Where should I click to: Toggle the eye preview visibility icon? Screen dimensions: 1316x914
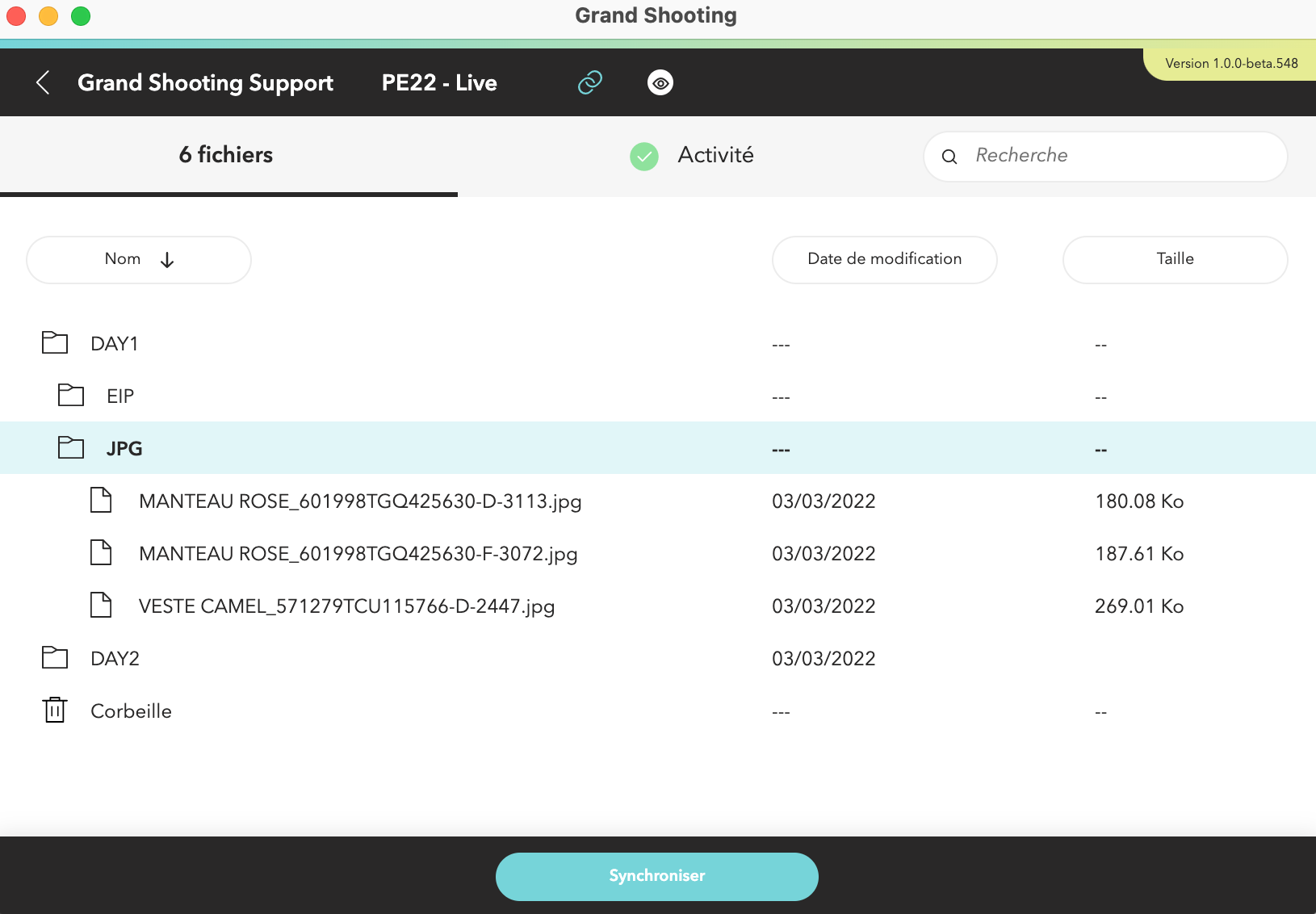[x=660, y=82]
